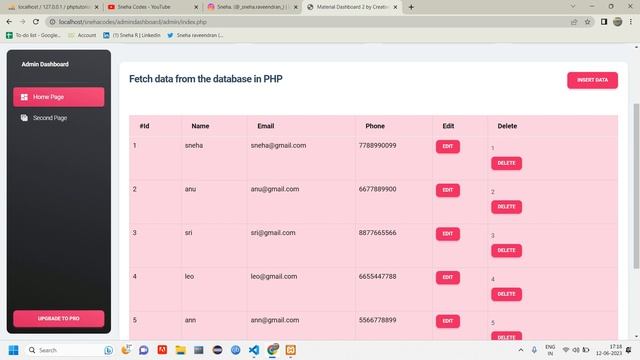The image size is (640, 360).
Task: Open the Sneha raveendran Twitter bookmark
Action: click(195, 36)
